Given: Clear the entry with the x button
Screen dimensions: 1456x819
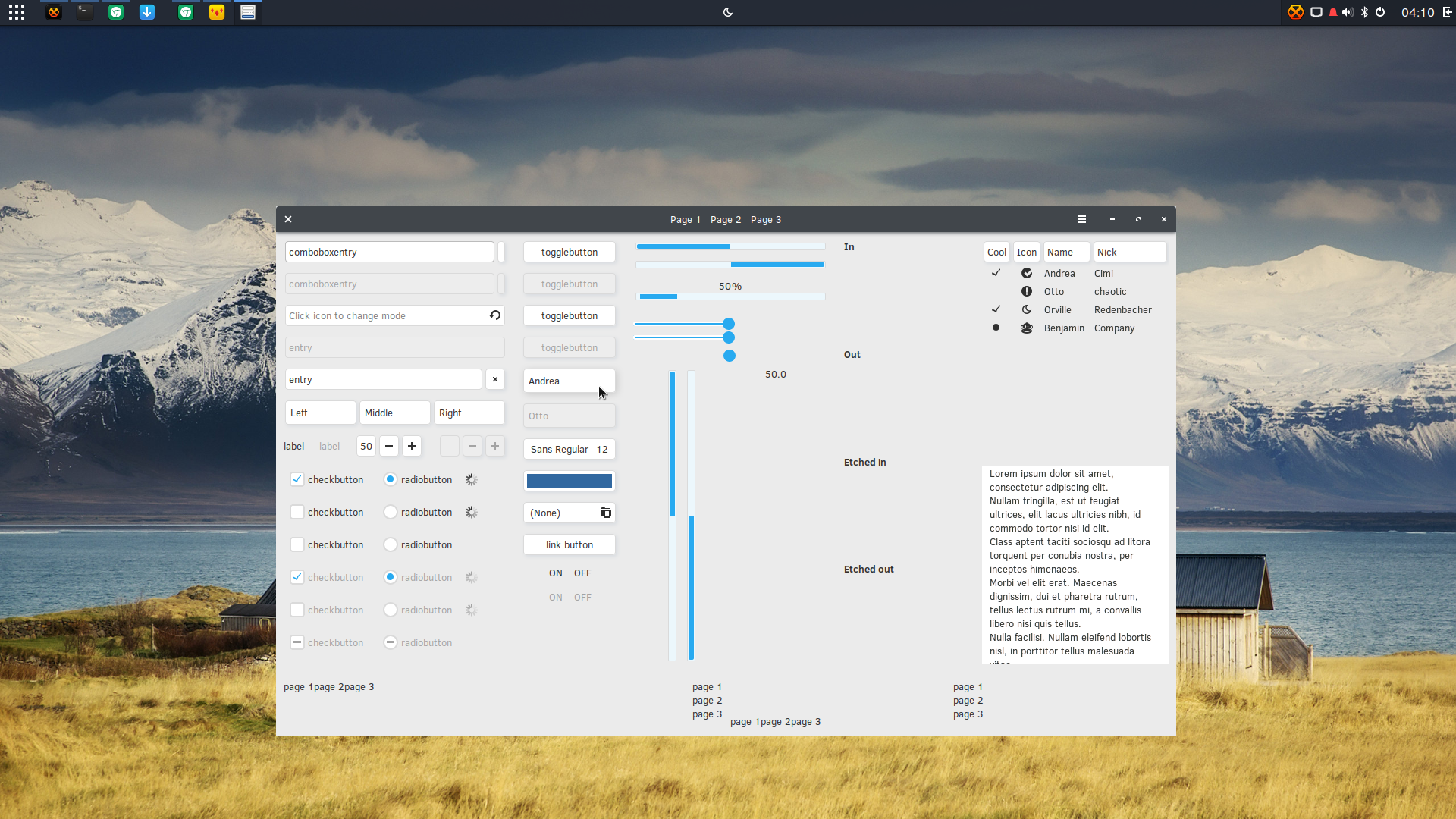Looking at the screenshot, I should [x=495, y=379].
